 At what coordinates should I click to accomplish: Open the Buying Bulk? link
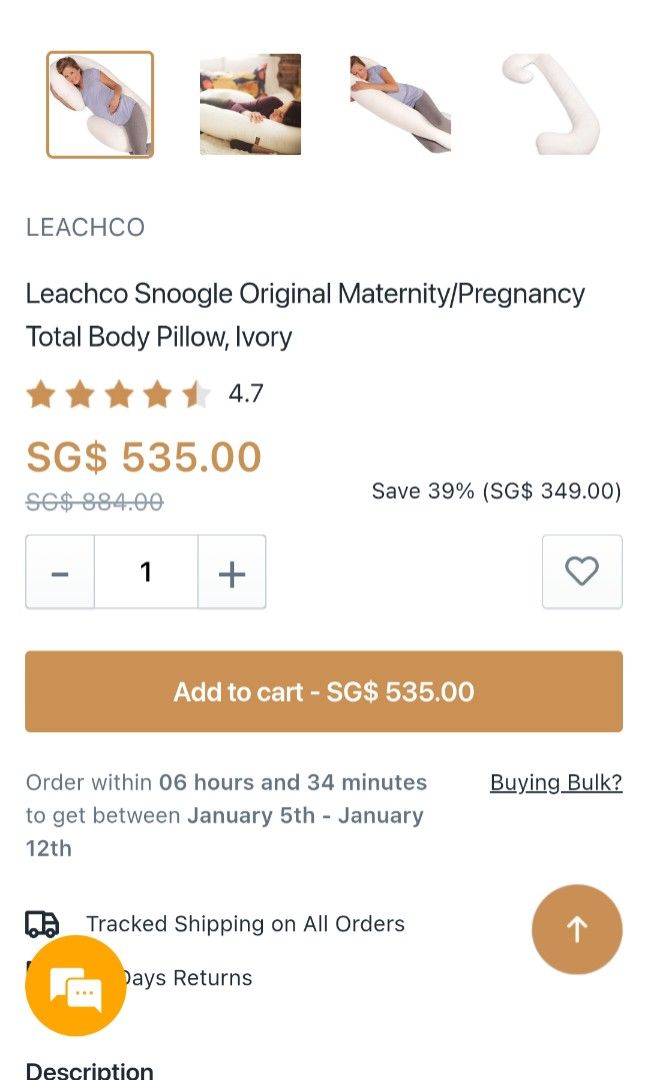pyautogui.click(x=556, y=782)
